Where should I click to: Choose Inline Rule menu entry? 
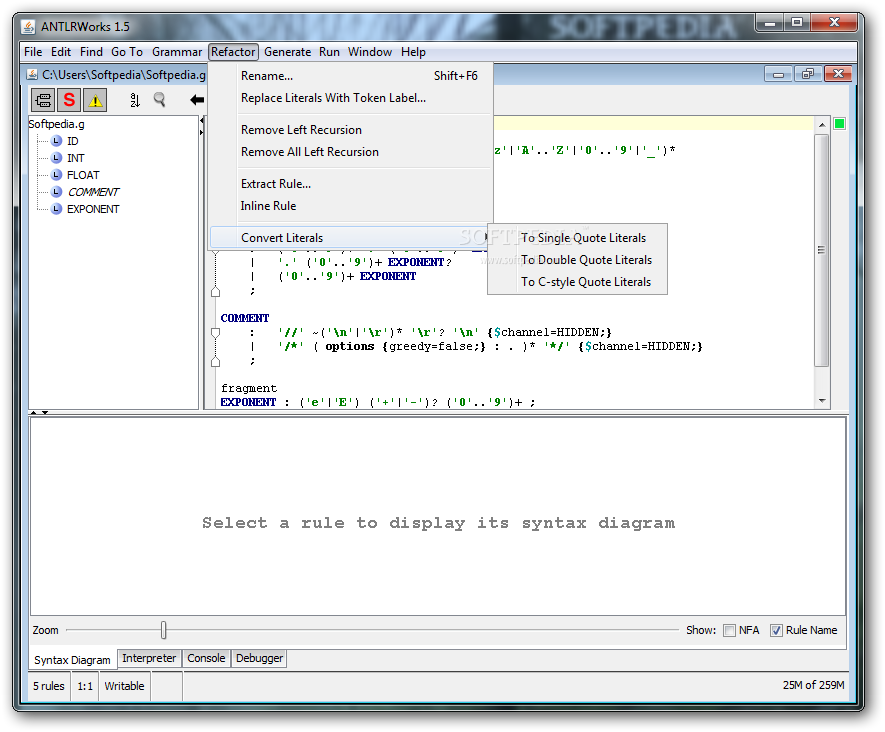click(349, 206)
